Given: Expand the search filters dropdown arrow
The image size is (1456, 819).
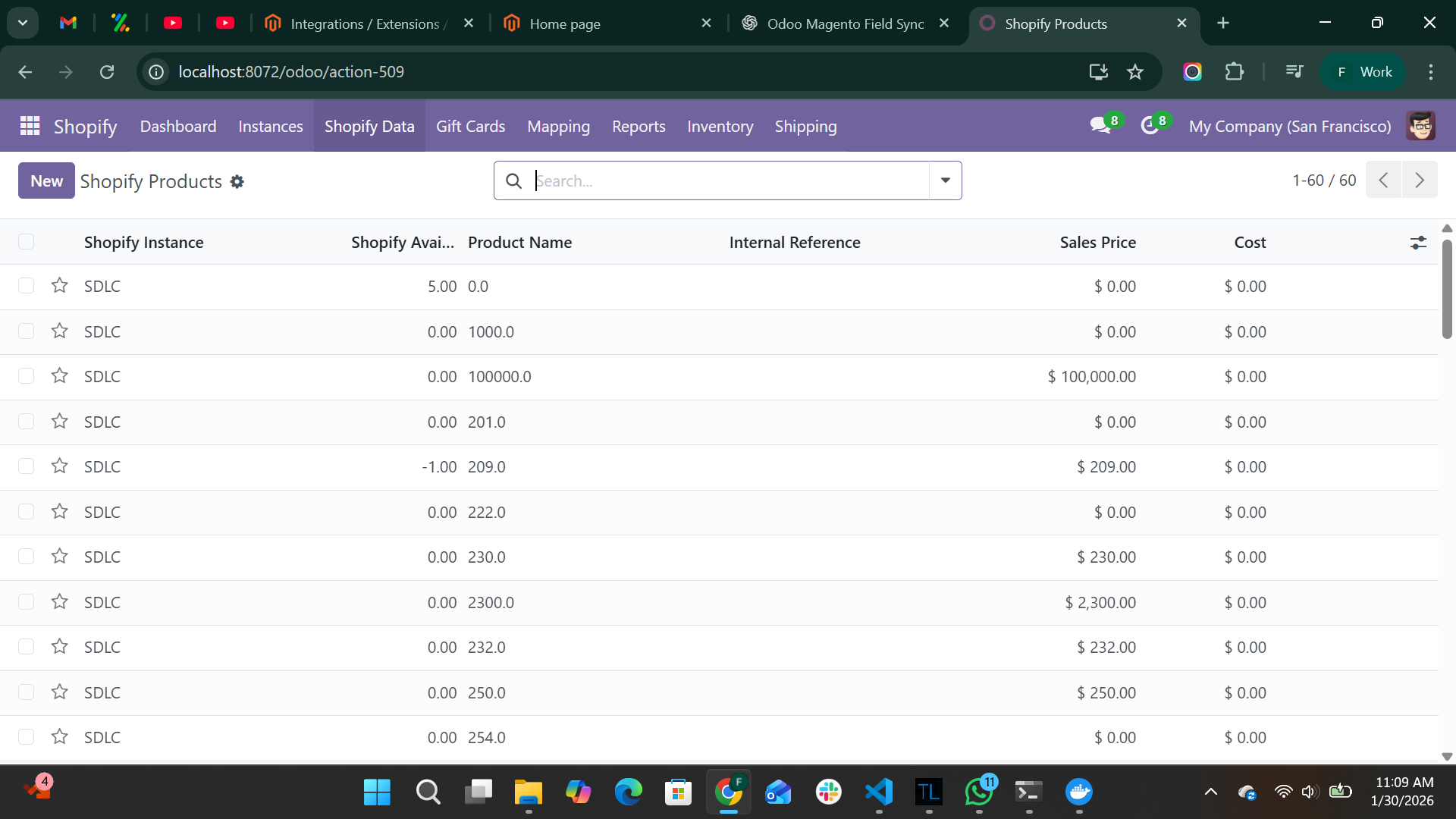Looking at the screenshot, I should 944,180.
